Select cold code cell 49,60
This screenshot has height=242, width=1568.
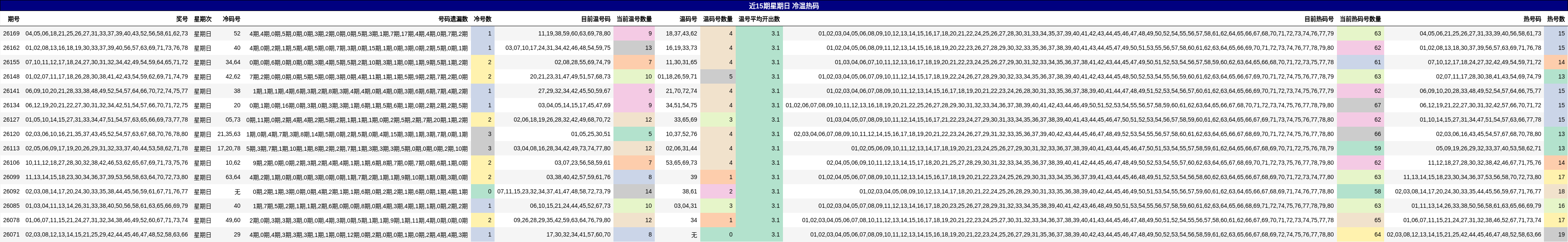(232, 220)
